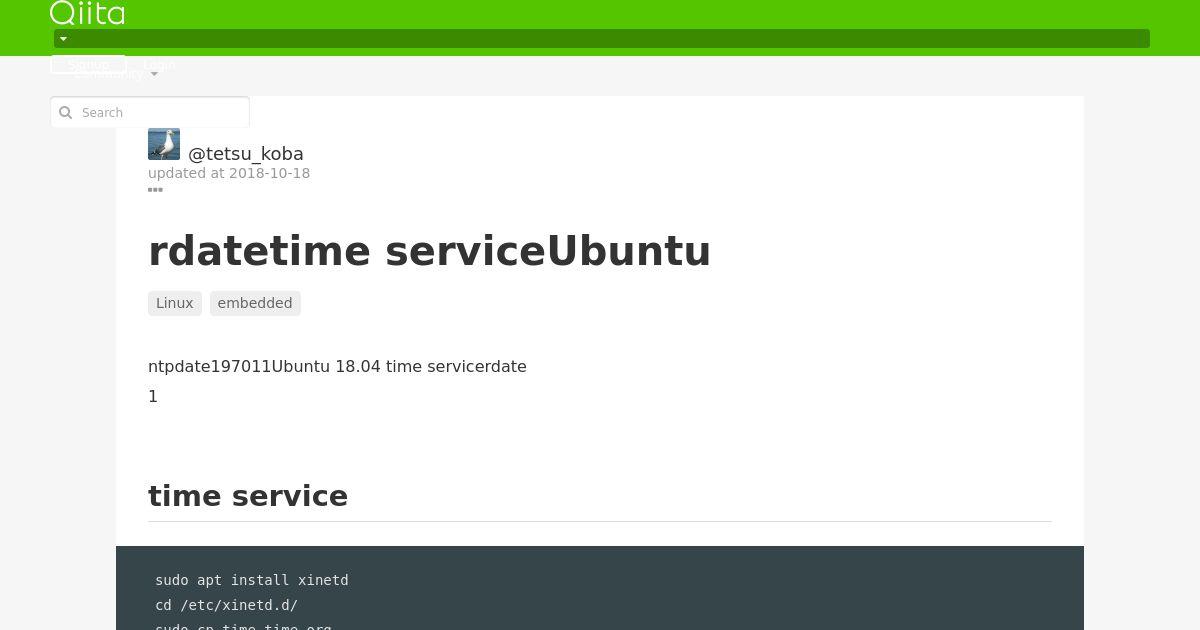Screen dimensions: 1200x630
Task: Click the updated at 2018-10-18 text
Action: click(x=229, y=173)
